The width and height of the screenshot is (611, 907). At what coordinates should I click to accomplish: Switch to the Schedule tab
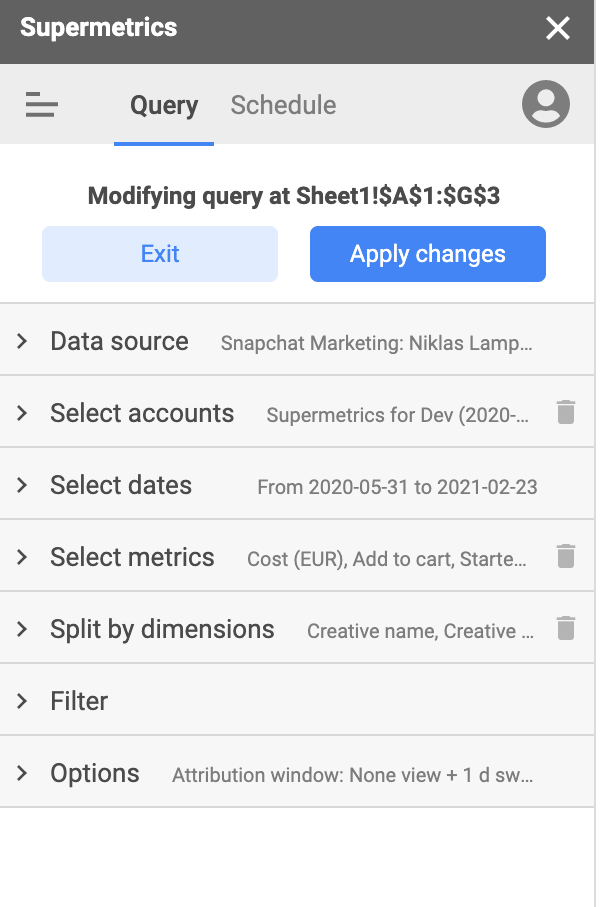coord(283,105)
